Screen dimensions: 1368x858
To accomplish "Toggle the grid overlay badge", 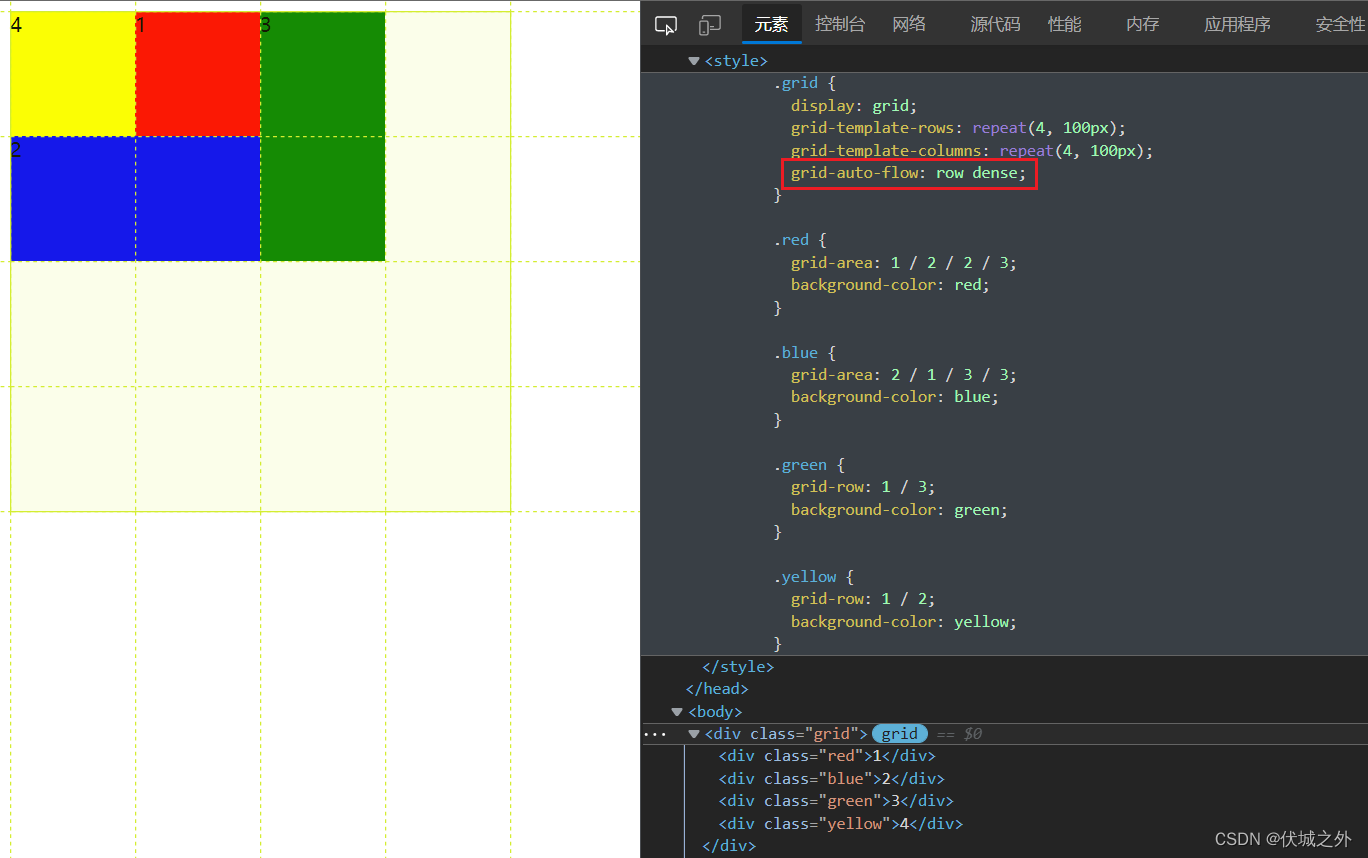I will coord(900,734).
